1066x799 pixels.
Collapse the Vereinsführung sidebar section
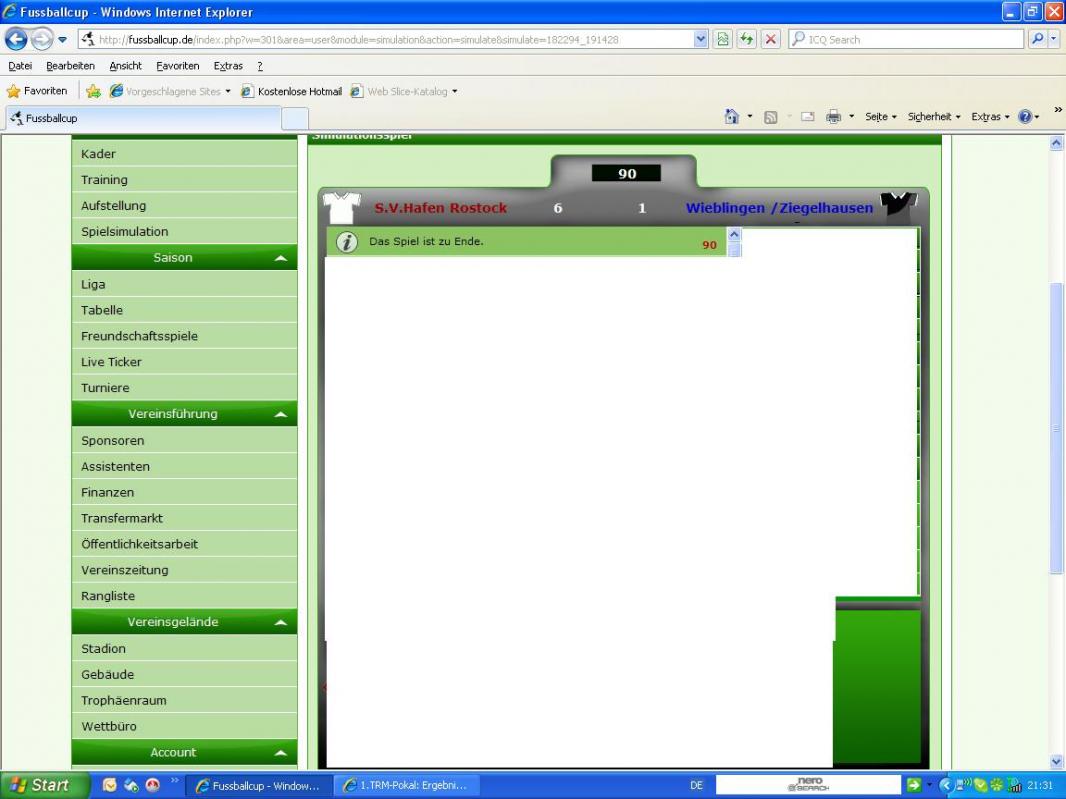280,414
